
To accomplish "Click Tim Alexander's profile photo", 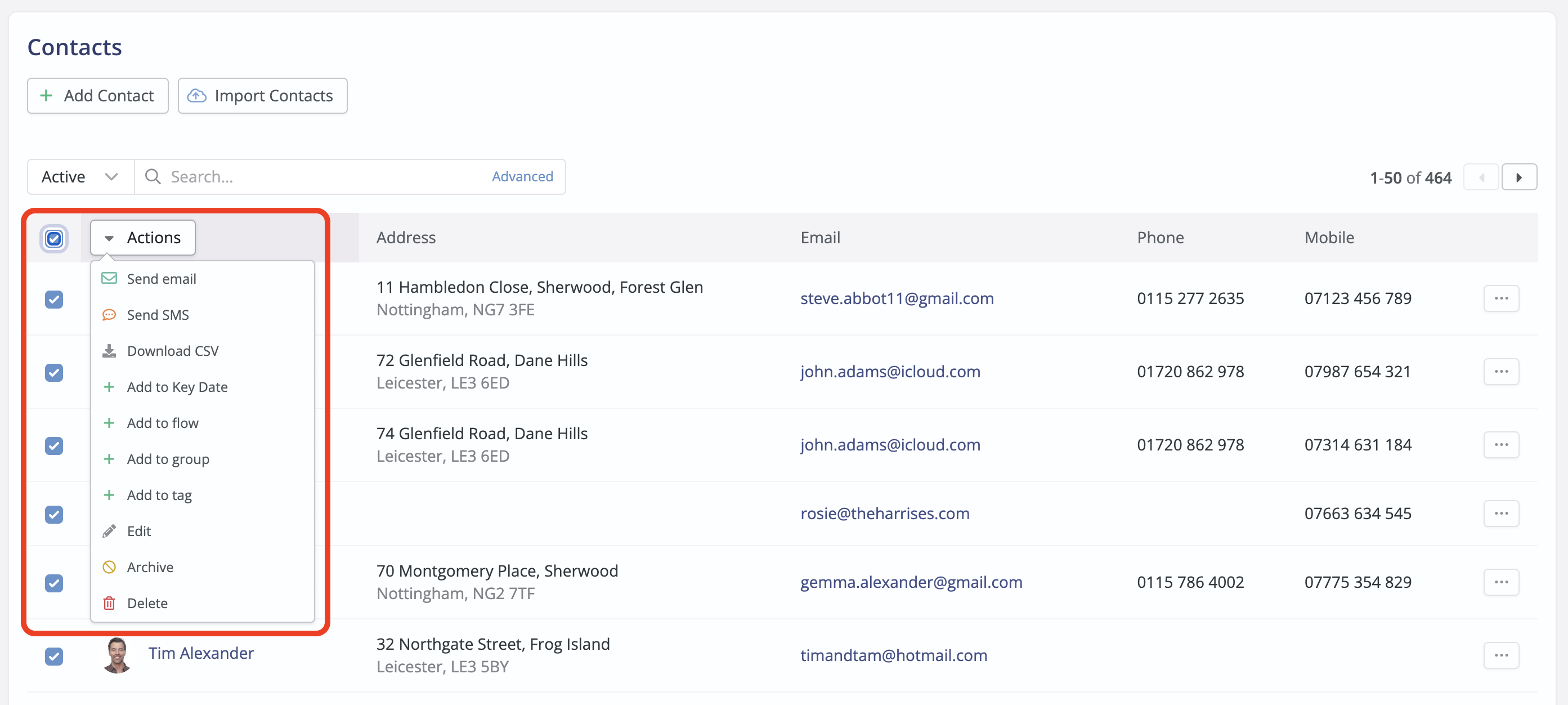I will coord(117,654).
